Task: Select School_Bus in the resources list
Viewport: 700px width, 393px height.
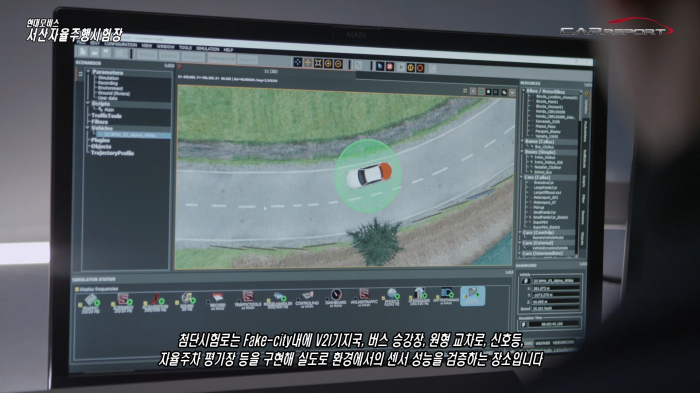Action: (543, 172)
